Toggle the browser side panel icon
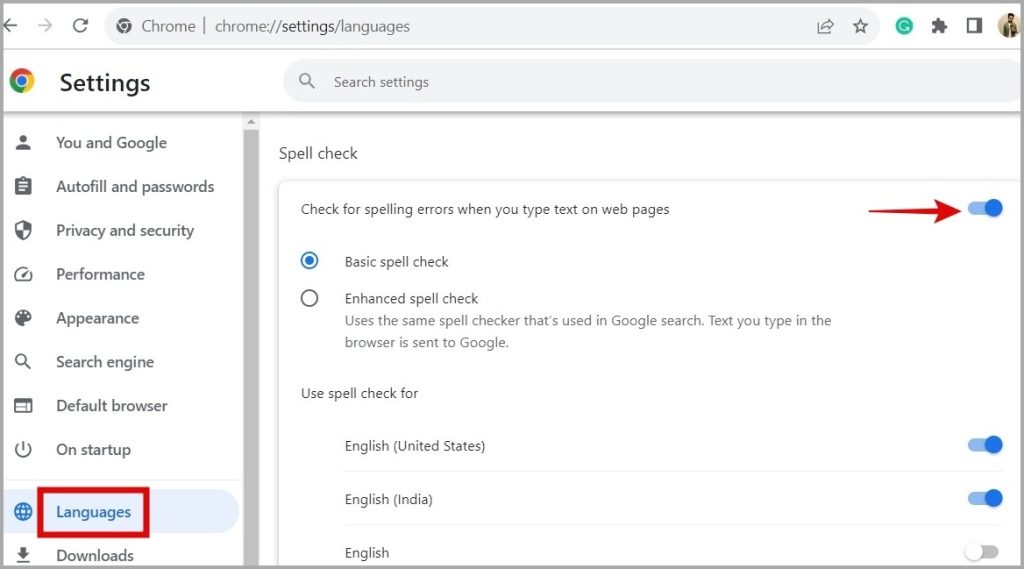This screenshot has height=569, width=1024. point(974,26)
